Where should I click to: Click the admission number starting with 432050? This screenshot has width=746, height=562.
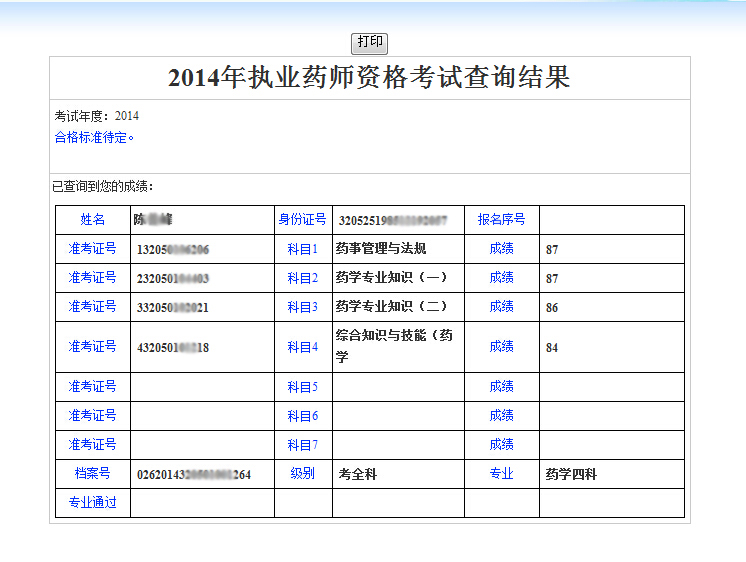pos(173,347)
